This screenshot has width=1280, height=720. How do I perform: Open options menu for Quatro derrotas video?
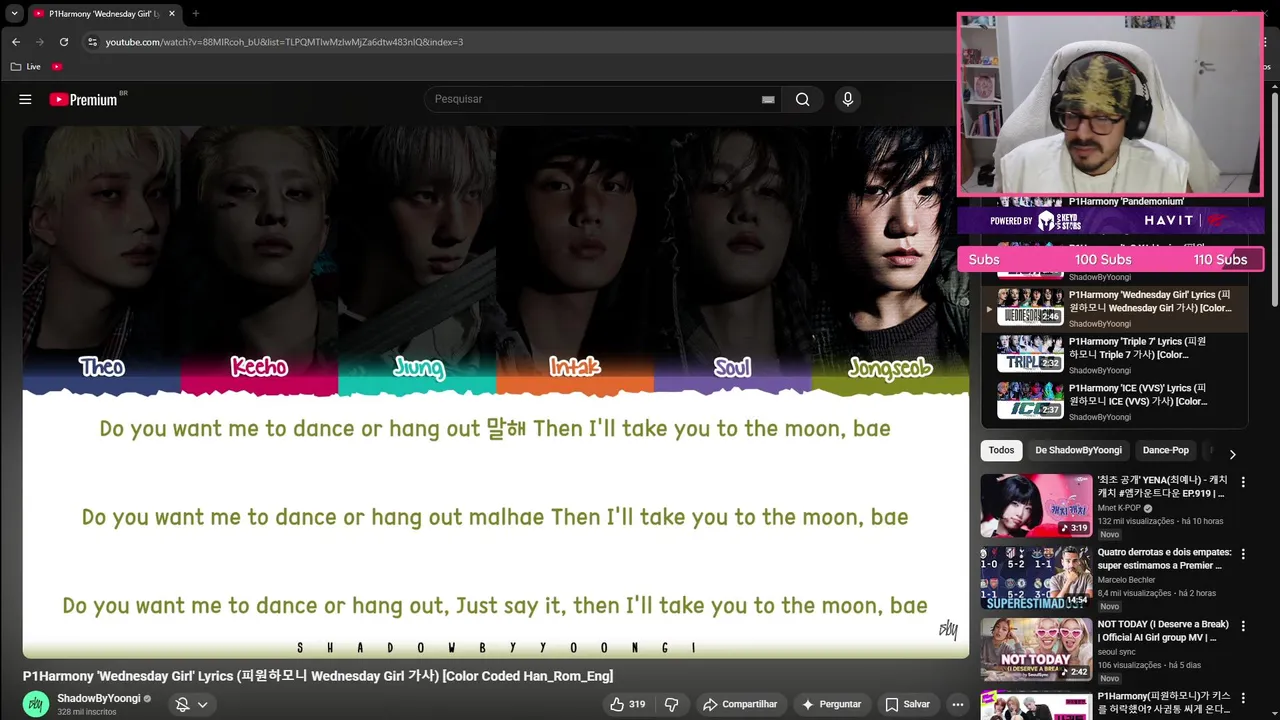[1244, 554]
